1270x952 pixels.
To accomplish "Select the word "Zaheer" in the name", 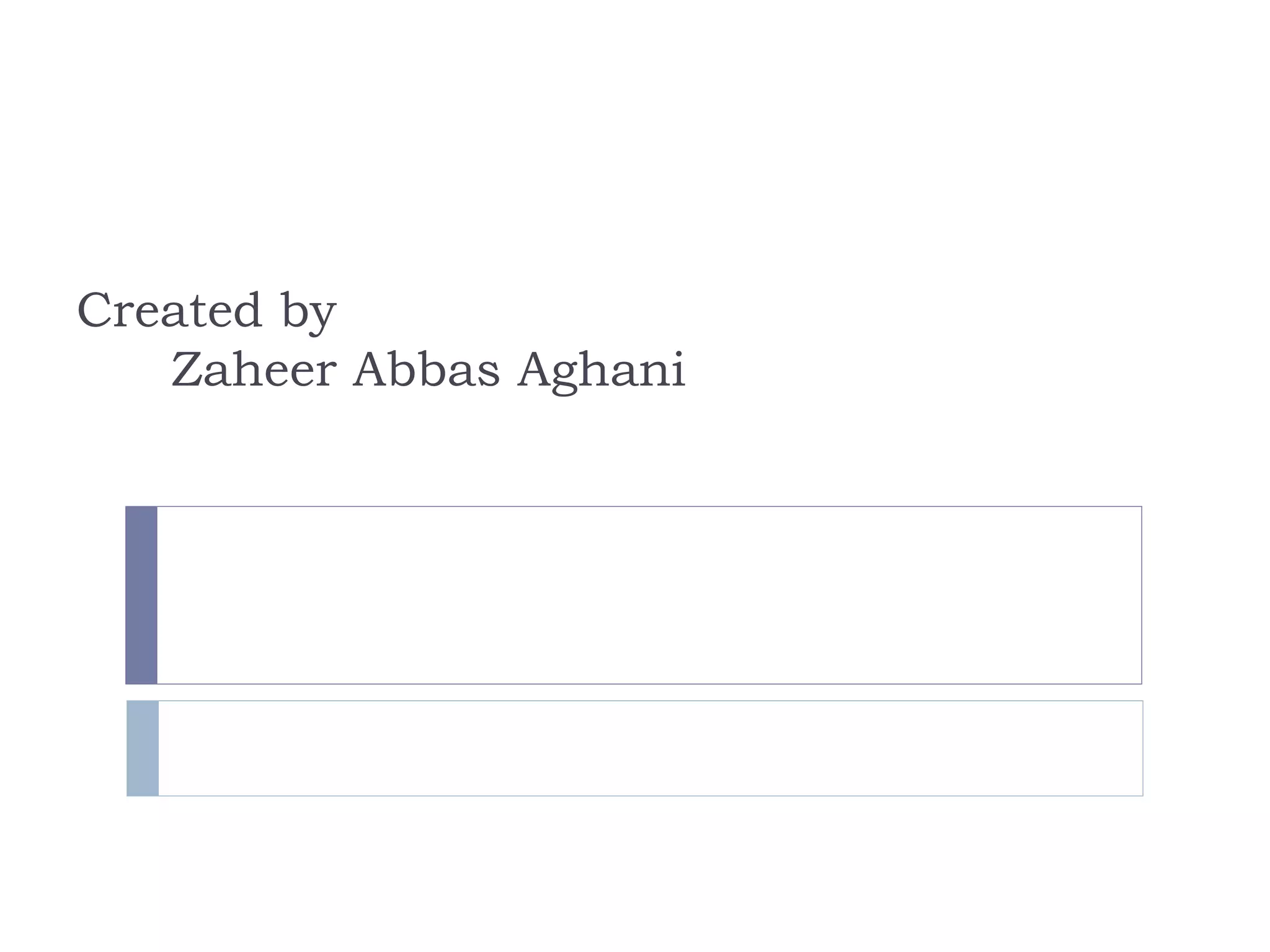I will point(254,369).
